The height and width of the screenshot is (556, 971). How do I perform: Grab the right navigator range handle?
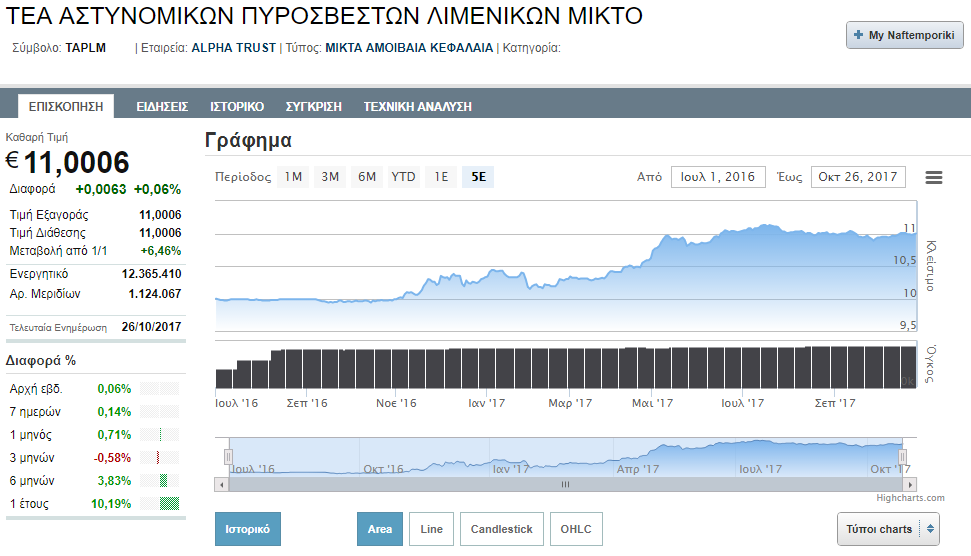(902, 457)
